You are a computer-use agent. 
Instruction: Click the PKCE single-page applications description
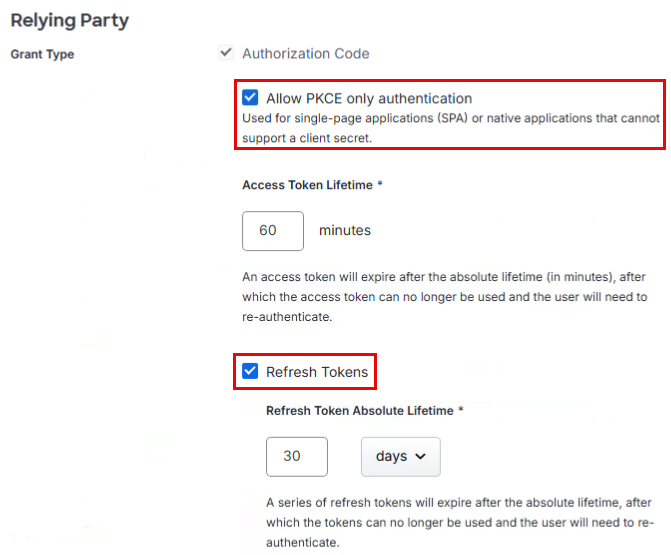[x=450, y=128]
